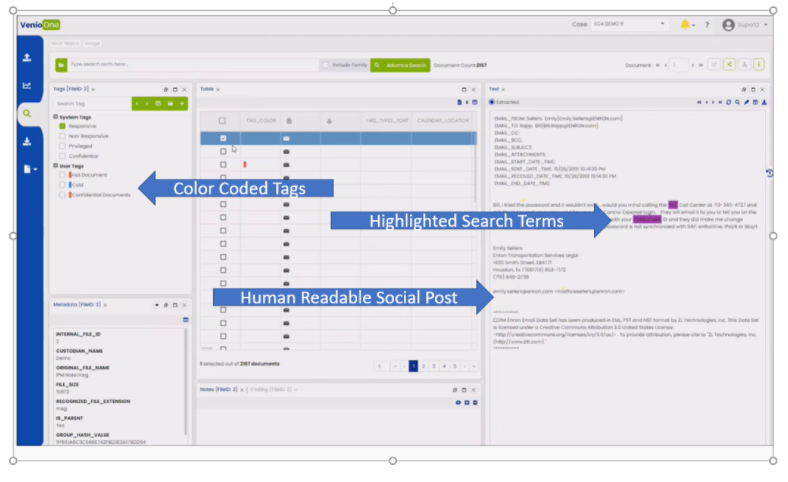
Task: Collapse the System Tags group
Action: (56, 117)
